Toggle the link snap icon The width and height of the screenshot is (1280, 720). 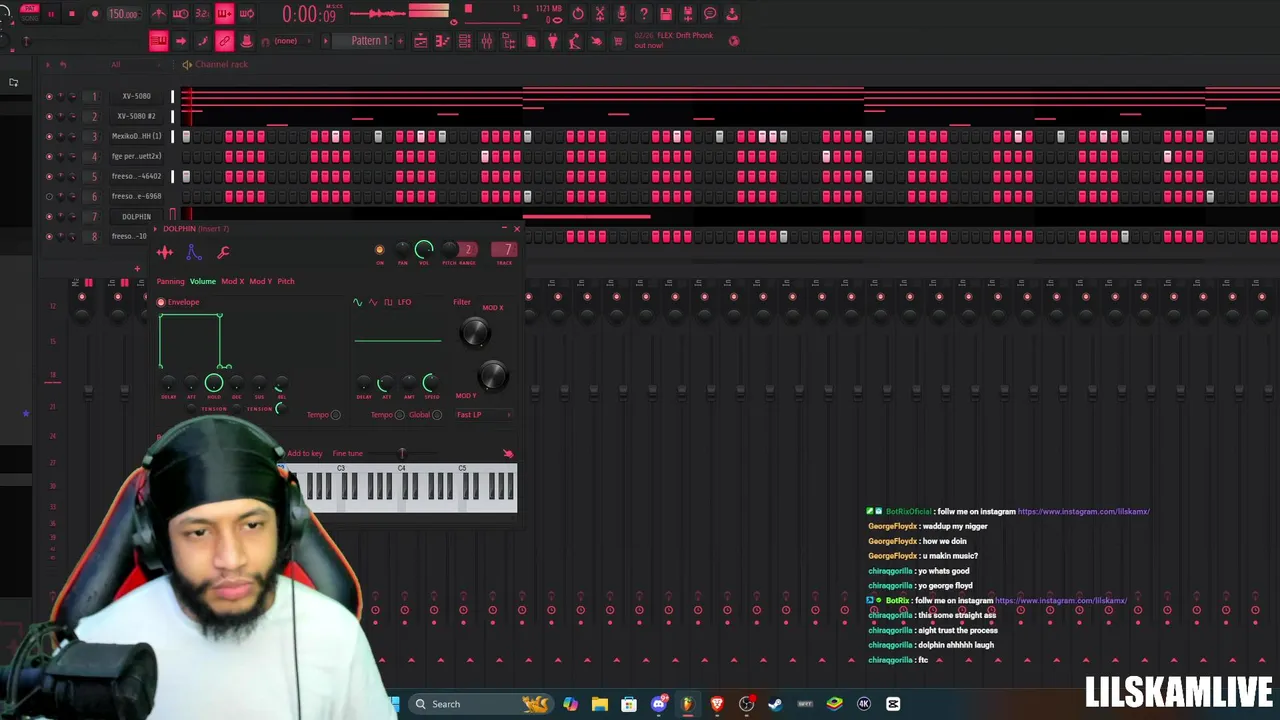pyautogui.click(x=224, y=41)
